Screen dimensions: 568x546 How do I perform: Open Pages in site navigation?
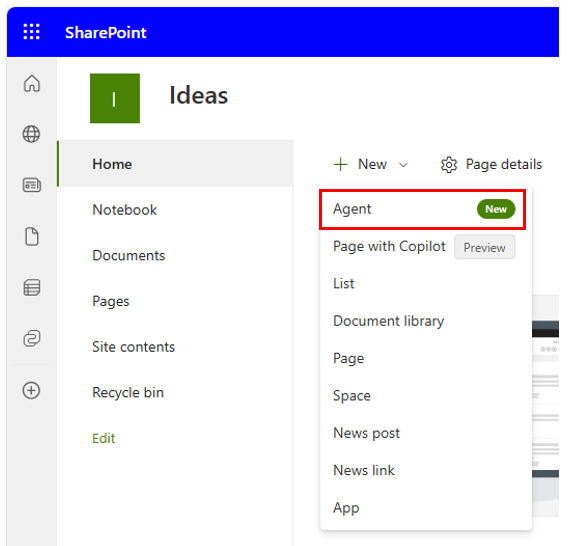coord(111,301)
